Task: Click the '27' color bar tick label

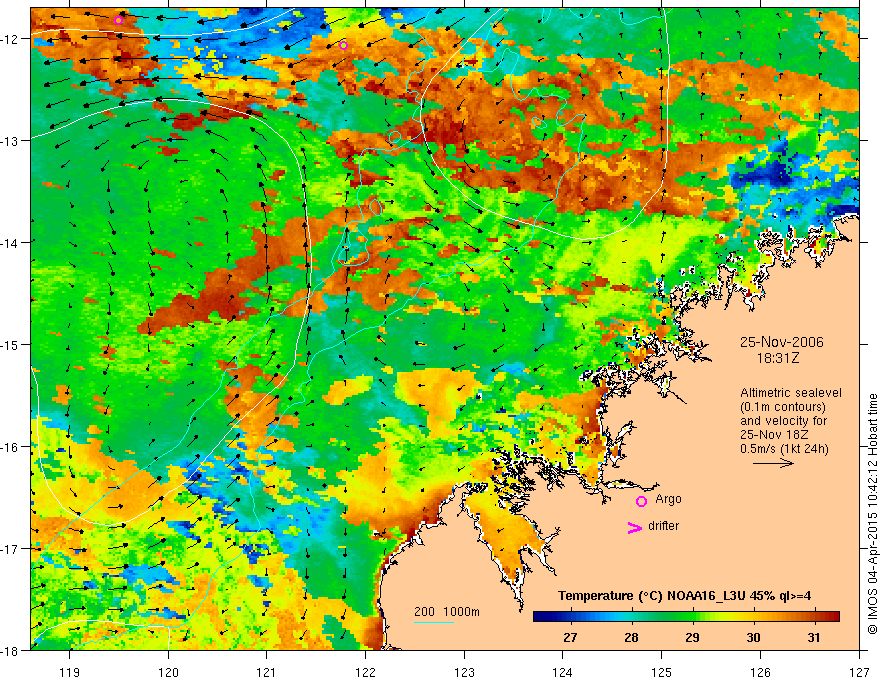Action: (x=570, y=637)
